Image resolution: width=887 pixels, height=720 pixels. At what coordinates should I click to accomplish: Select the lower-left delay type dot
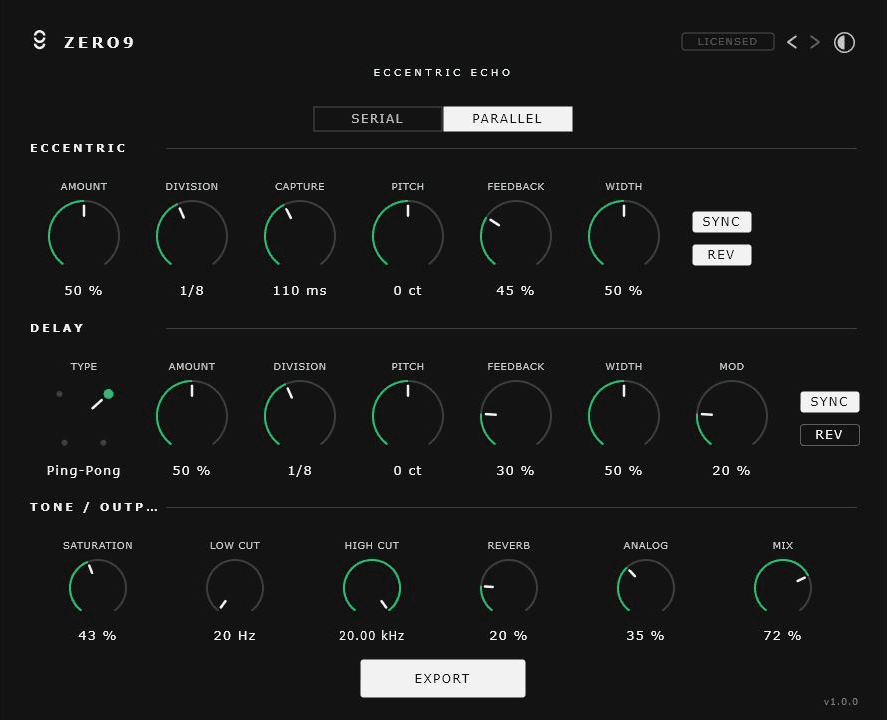[x=64, y=443]
